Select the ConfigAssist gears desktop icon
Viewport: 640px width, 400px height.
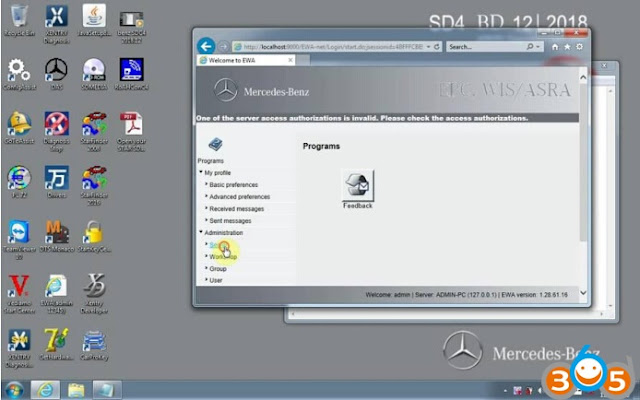coord(19,73)
